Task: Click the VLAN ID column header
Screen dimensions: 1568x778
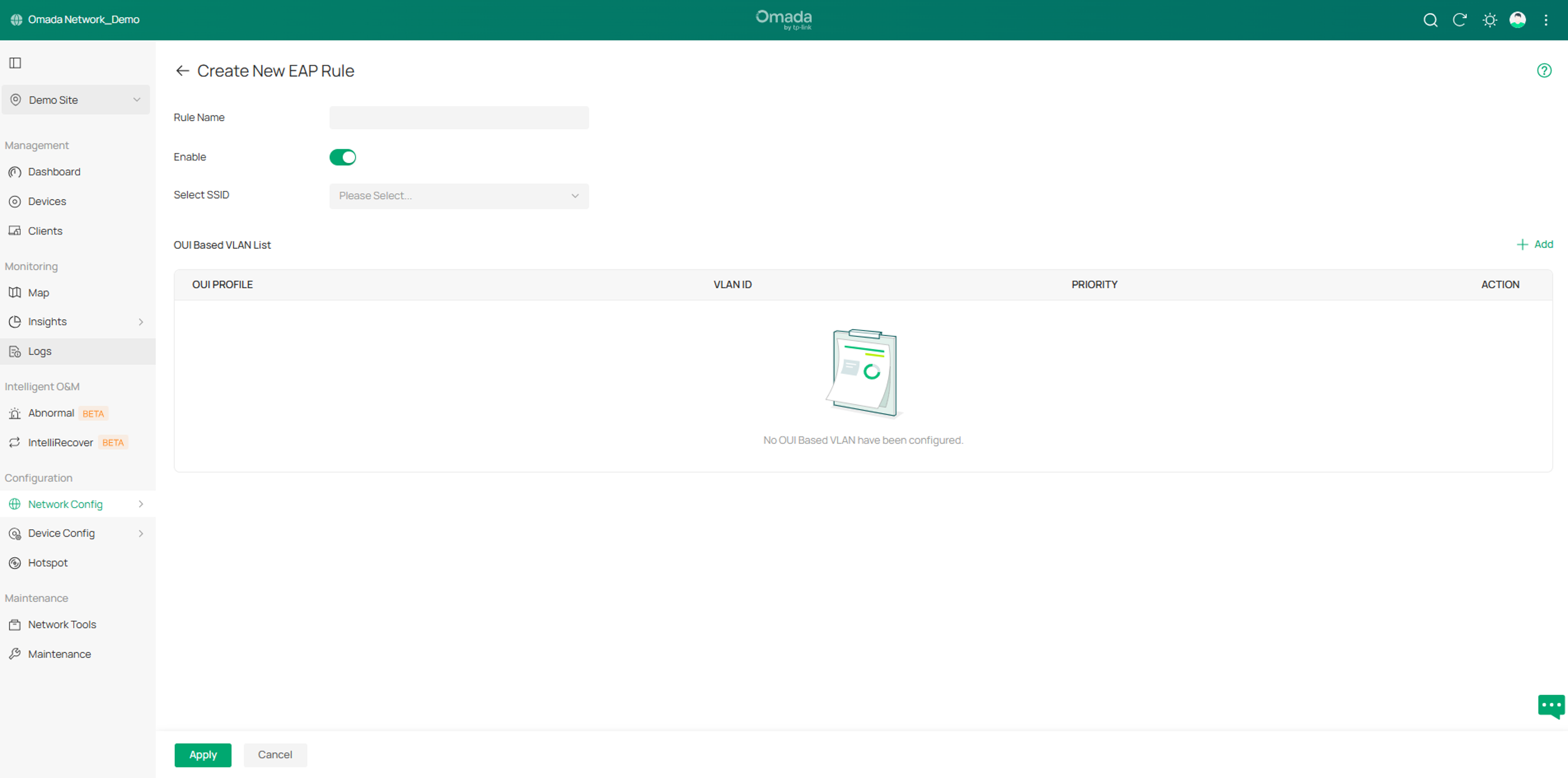Action: click(x=732, y=285)
